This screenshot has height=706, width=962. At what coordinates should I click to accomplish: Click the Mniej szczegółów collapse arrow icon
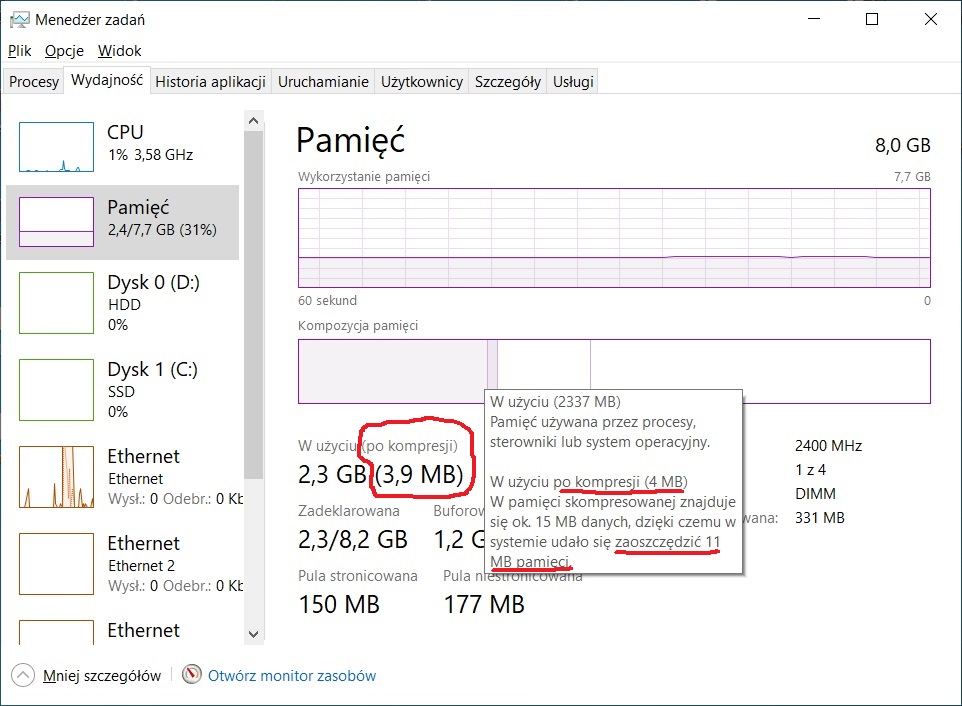click(x=21, y=675)
